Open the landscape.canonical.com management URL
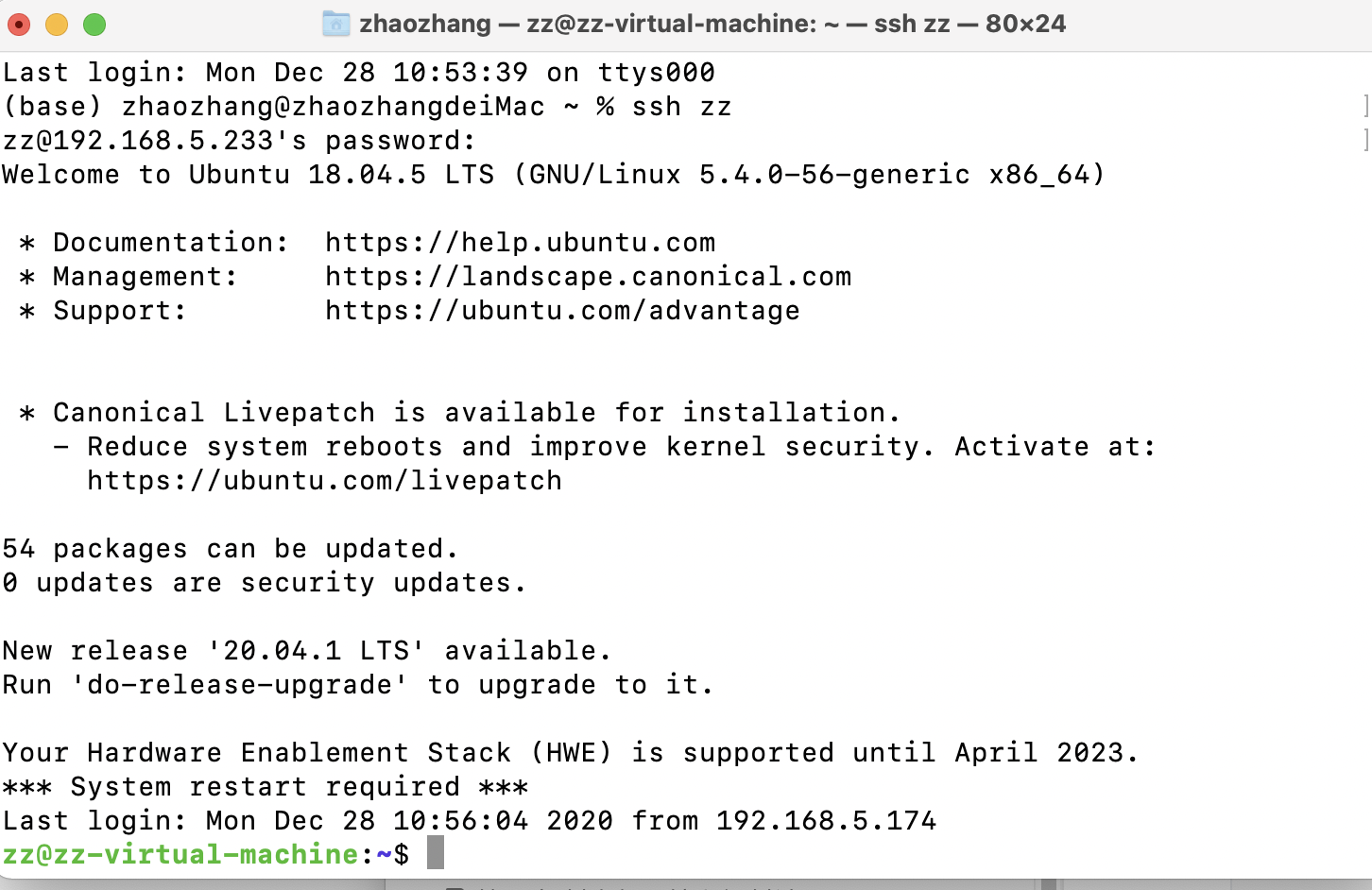Image resolution: width=1372 pixels, height=890 pixels. [x=588, y=277]
